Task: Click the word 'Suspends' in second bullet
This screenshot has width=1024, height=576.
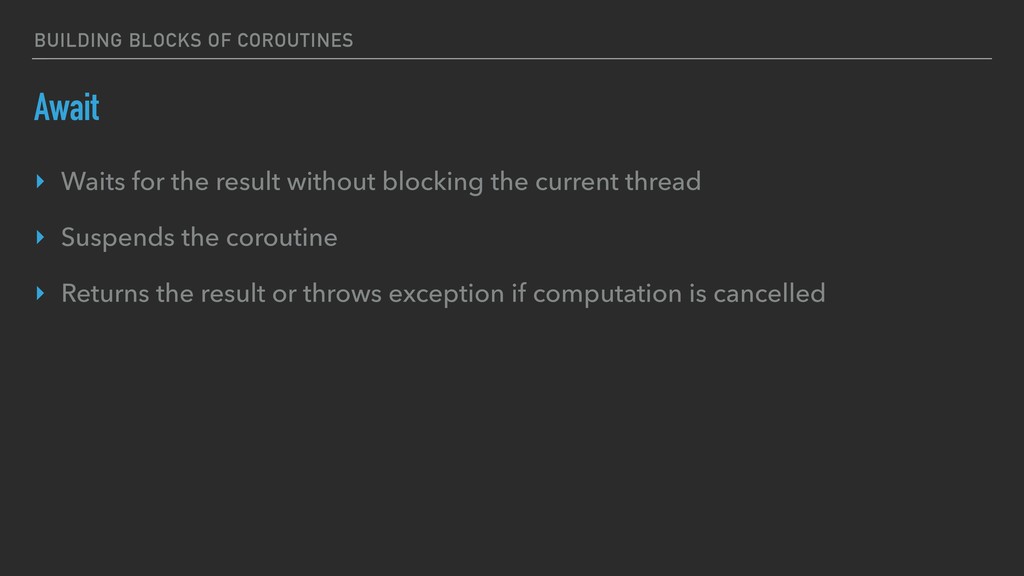Action: (x=118, y=238)
